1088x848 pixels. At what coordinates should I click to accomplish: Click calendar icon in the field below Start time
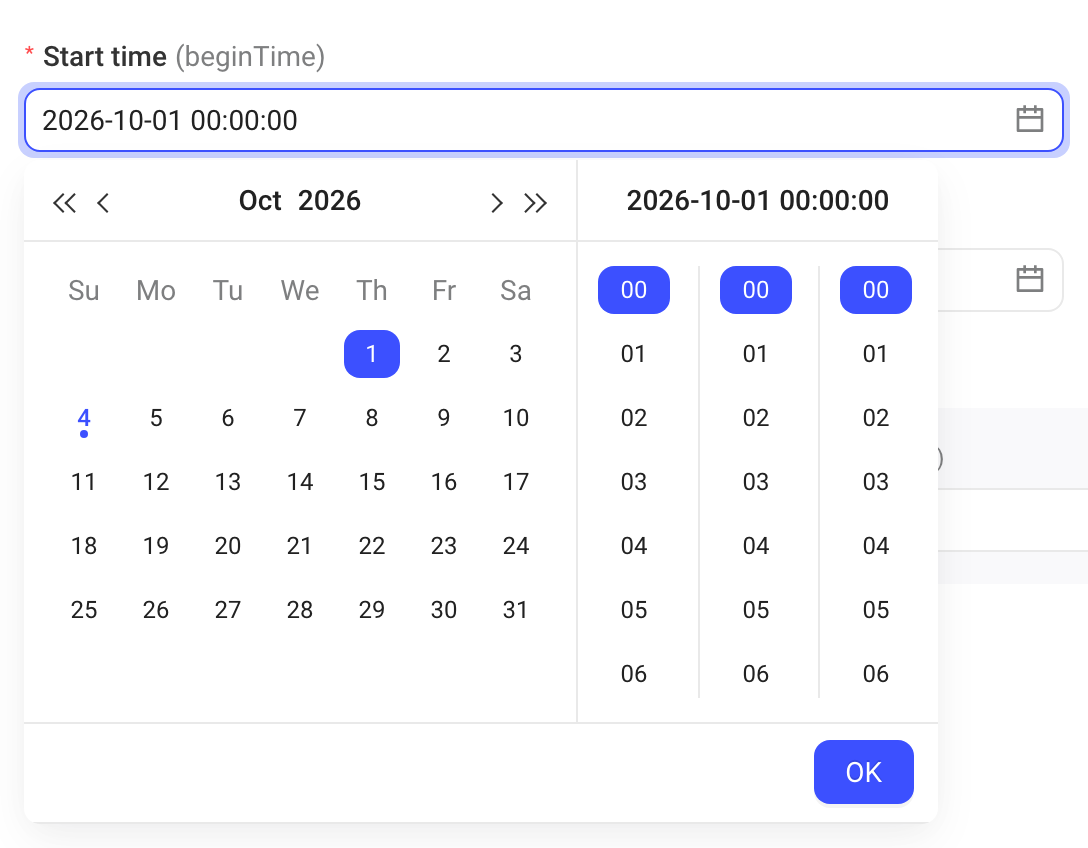point(1029,279)
